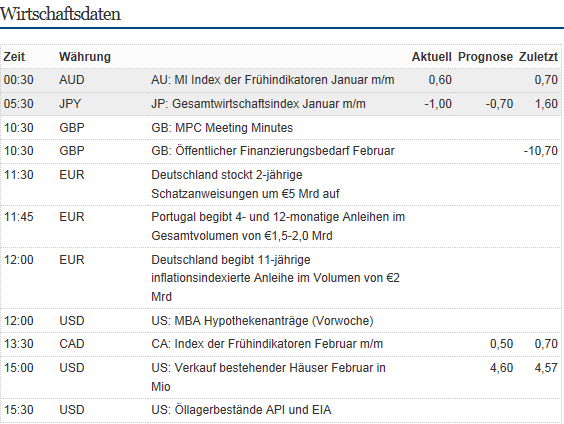
Task: Select the AU: MI Index der Frühindikatoren row
Action: coord(281,80)
